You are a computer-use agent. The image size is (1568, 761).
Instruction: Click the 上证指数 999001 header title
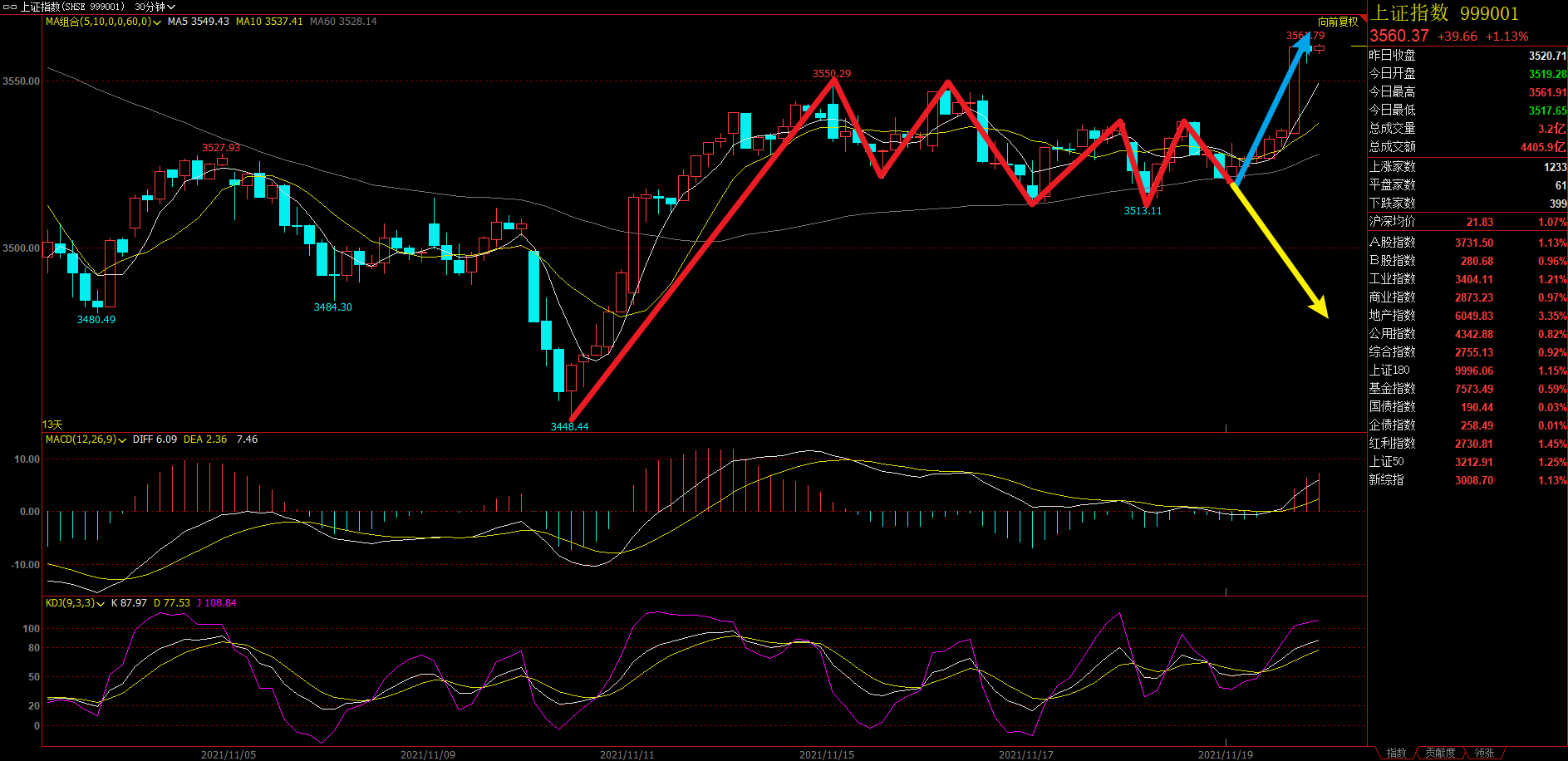click(1444, 13)
